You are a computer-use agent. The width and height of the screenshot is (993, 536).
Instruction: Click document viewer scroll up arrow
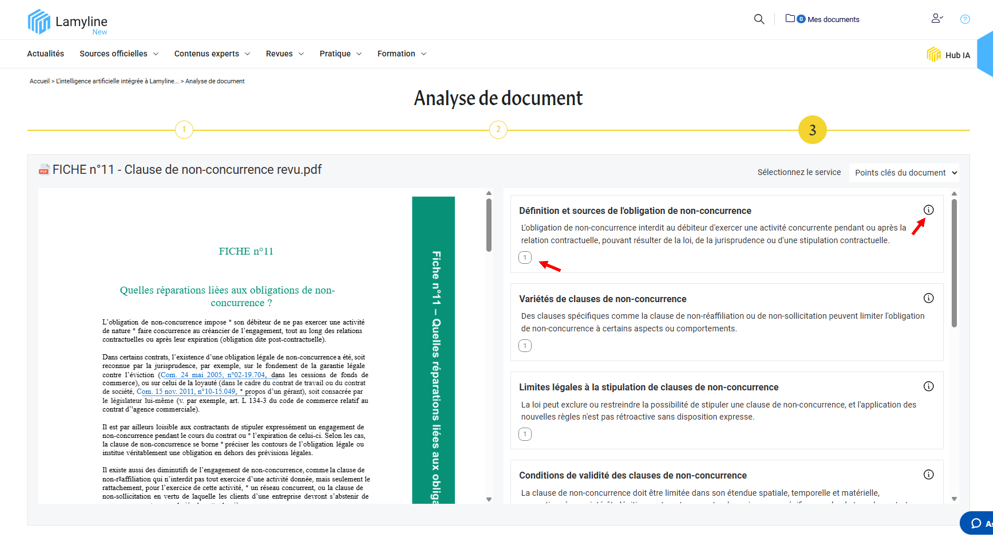coord(488,193)
